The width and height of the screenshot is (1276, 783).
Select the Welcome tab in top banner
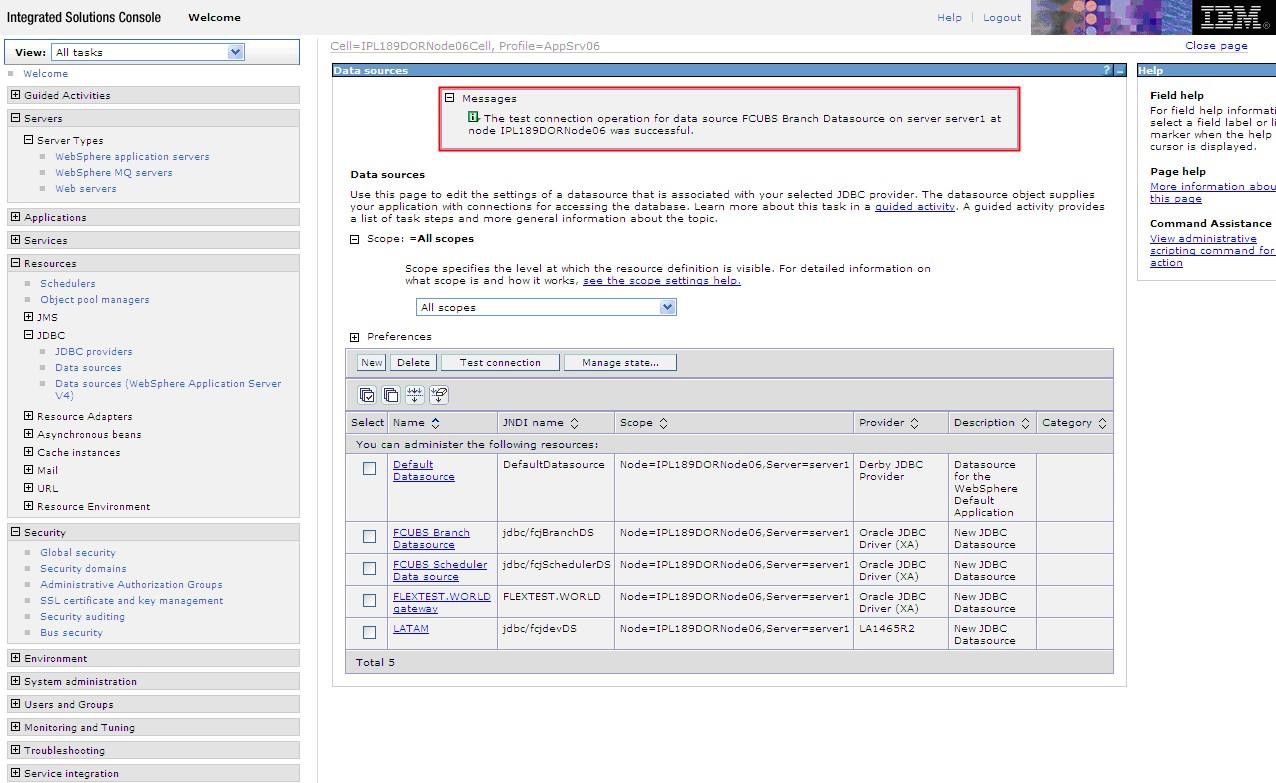coord(214,17)
